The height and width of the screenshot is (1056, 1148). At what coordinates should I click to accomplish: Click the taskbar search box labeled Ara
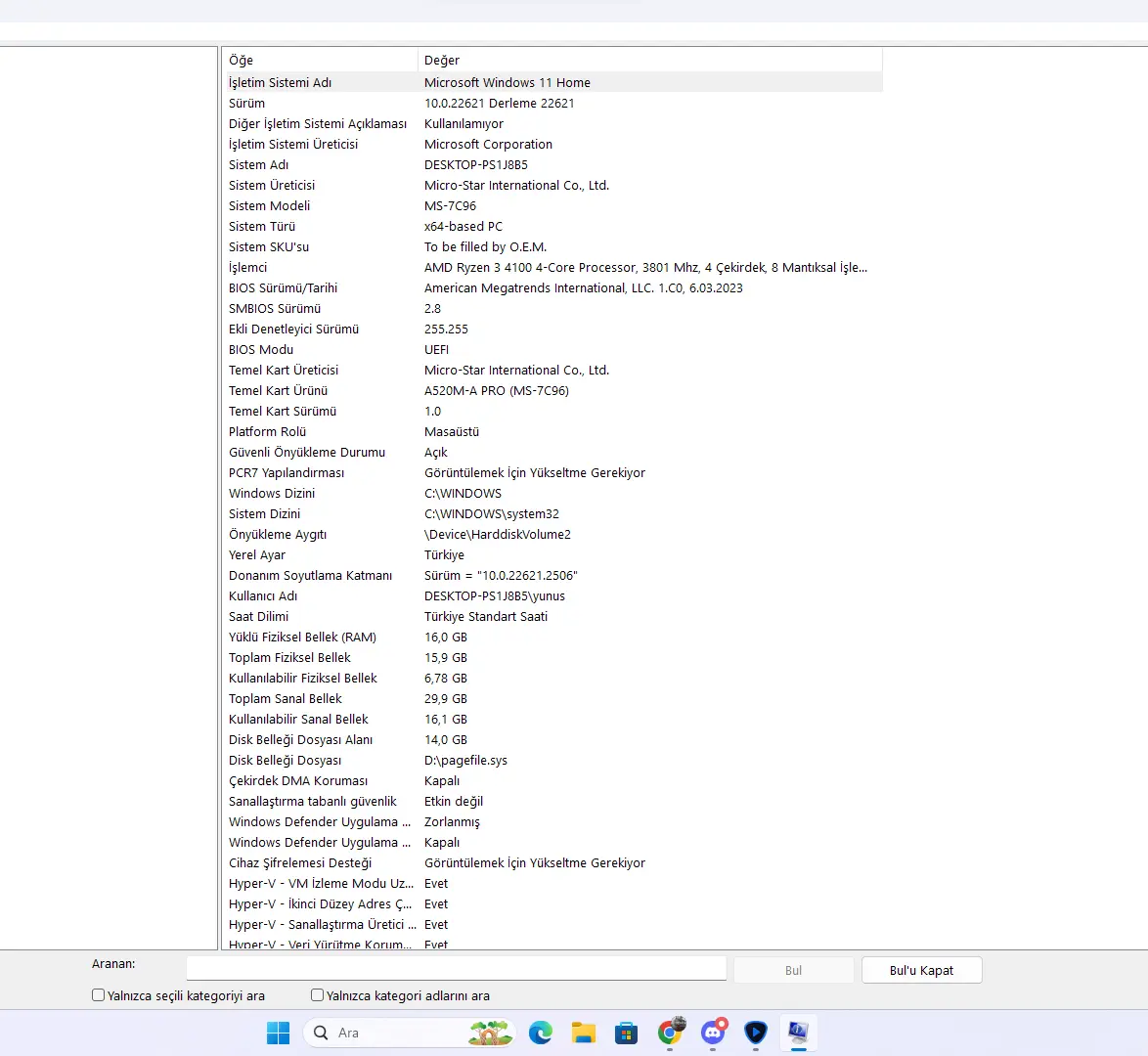[410, 1033]
